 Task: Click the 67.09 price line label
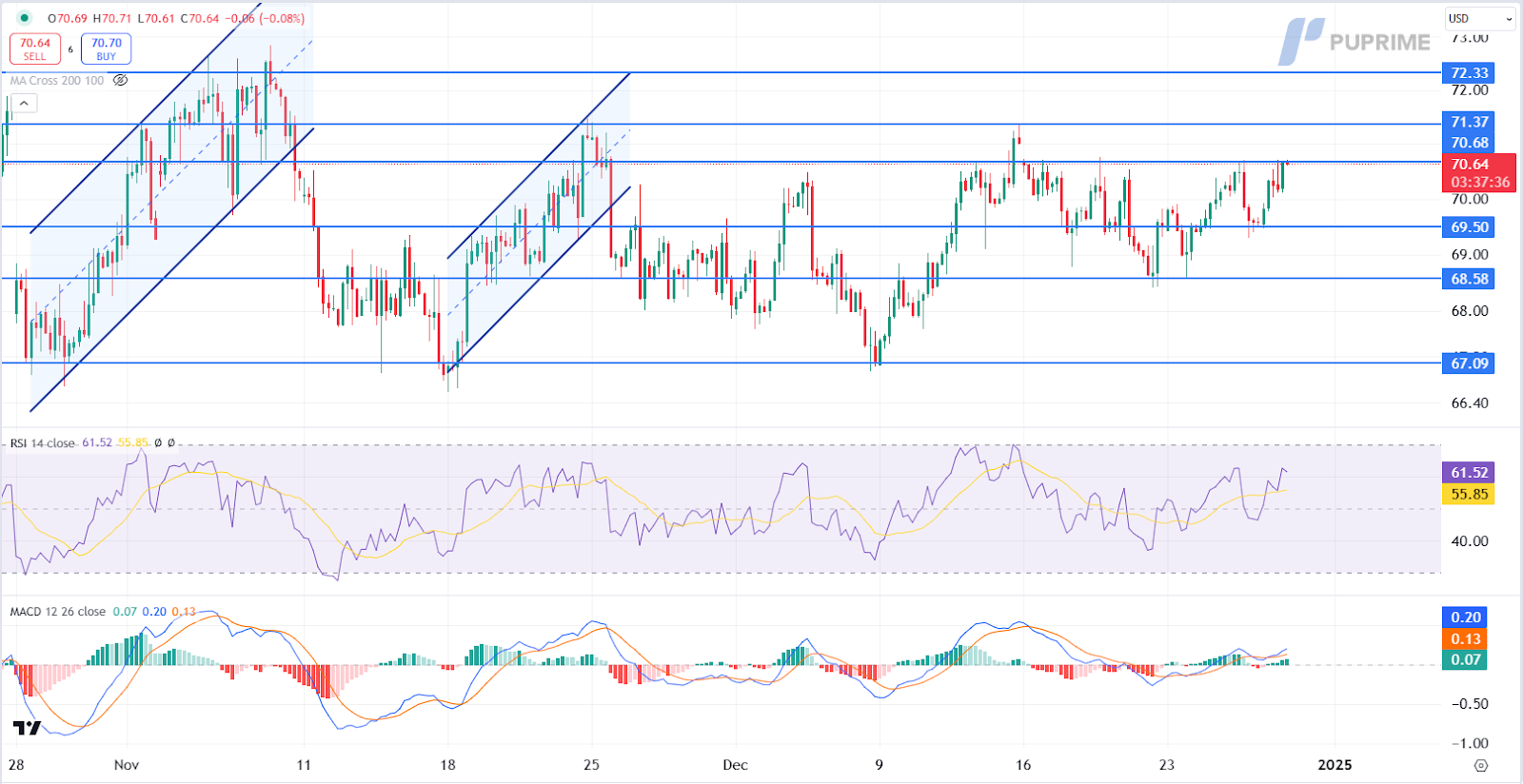1469,363
